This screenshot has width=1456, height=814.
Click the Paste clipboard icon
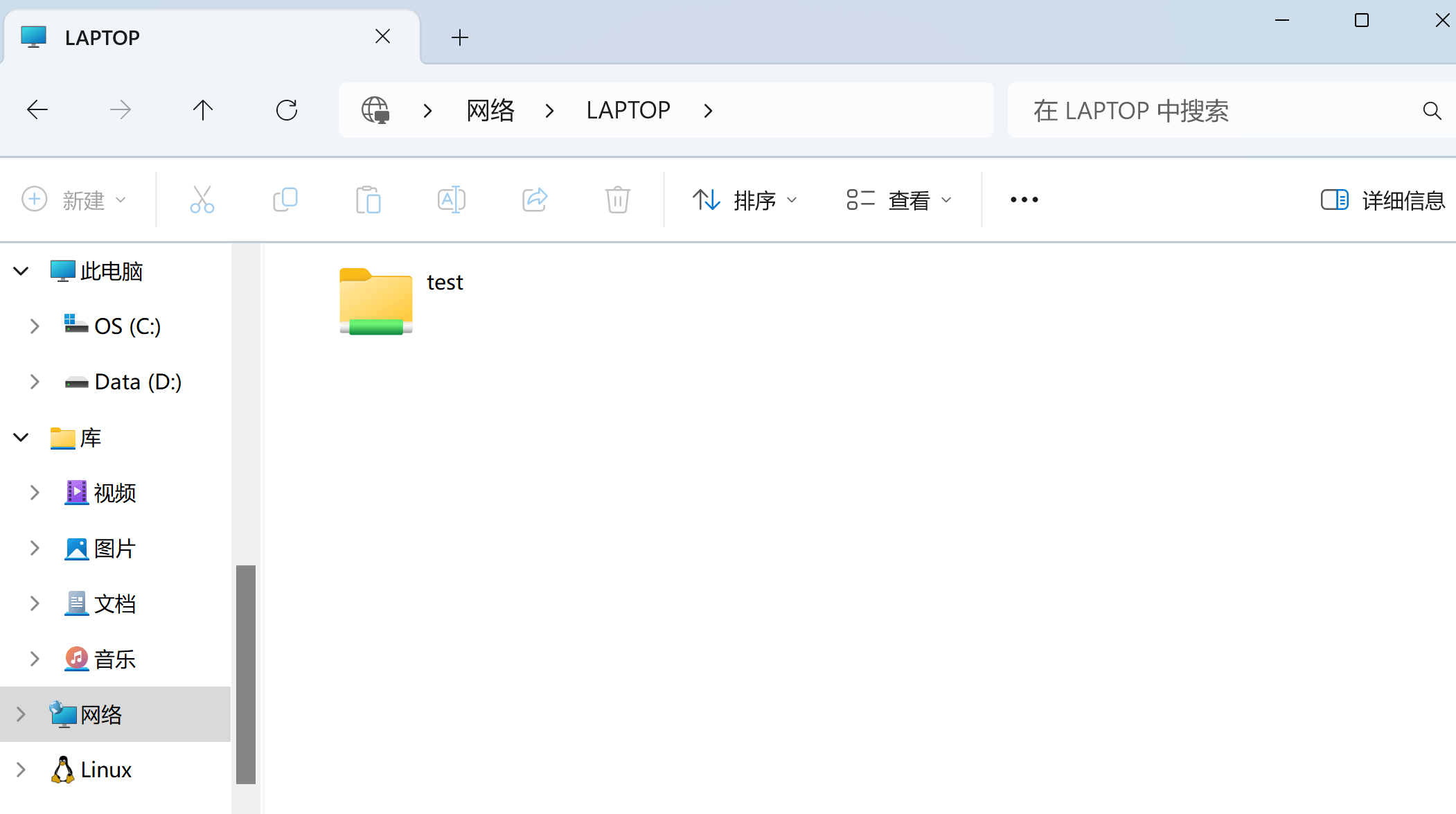coord(368,200)
